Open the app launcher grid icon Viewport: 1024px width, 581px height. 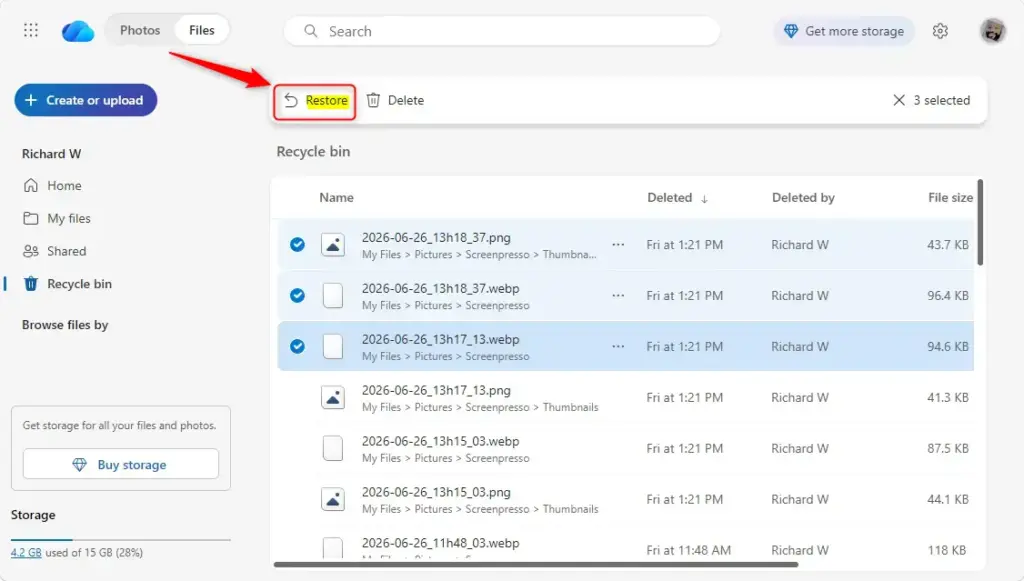(x=31, y=30)
